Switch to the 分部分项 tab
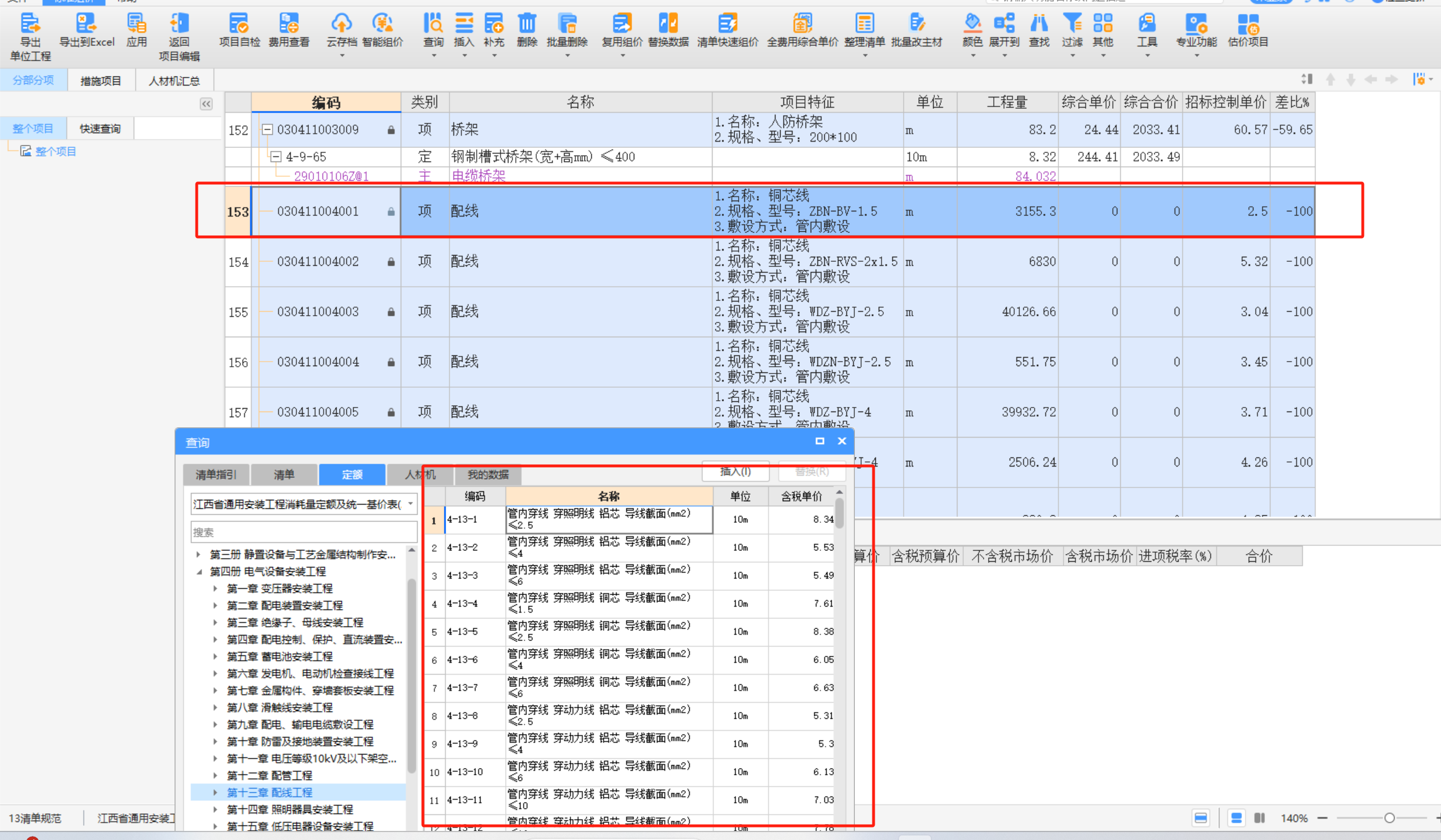Image resolution: width=1441 pixels, height=840 pixels. [x=33, y=80]
